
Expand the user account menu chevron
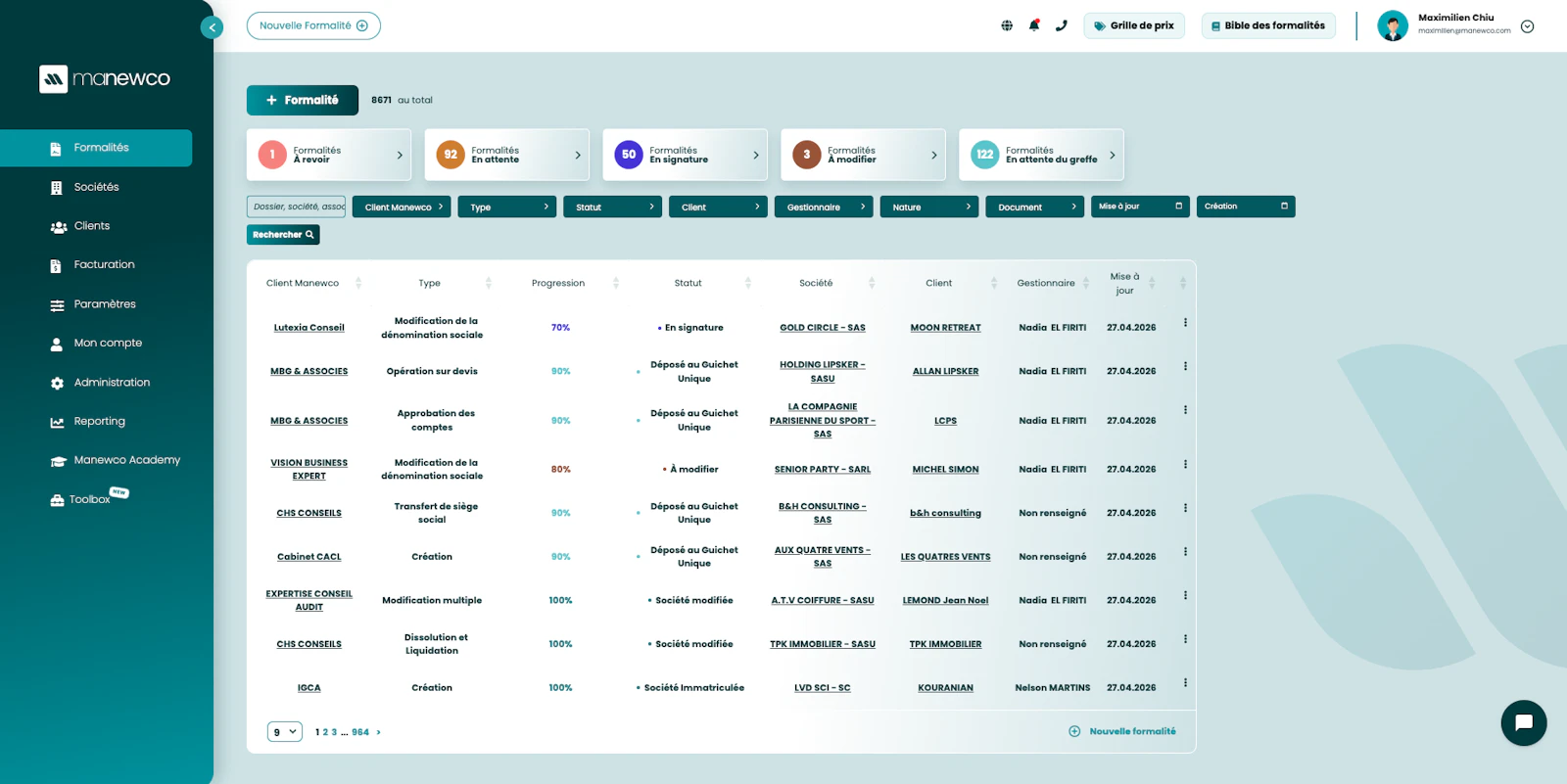pos(1527,26)
